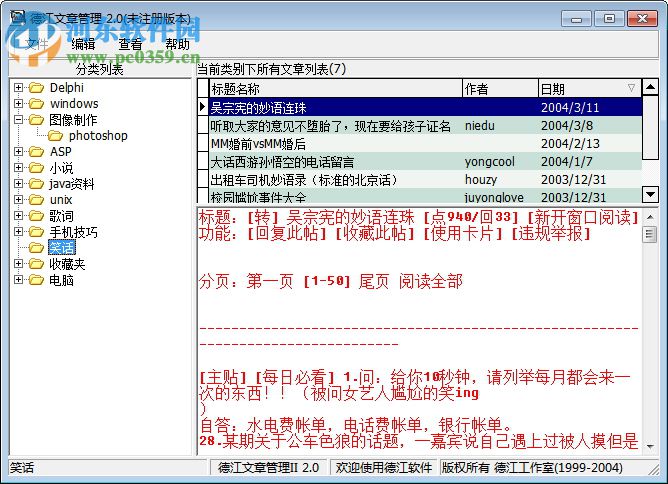Expand the 小说 category node
This screenshot has width=668, height=484.
(18, 167)
